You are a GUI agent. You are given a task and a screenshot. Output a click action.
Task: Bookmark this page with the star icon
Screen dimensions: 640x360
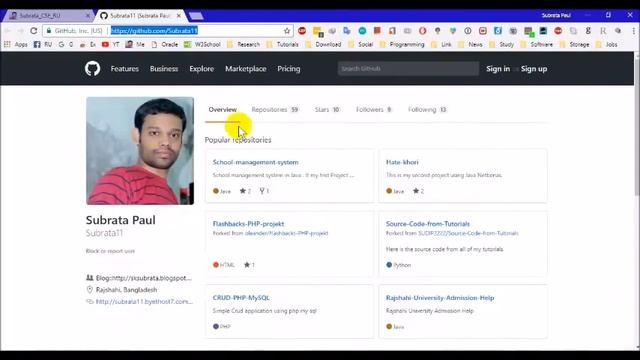[x=287, y=31]
